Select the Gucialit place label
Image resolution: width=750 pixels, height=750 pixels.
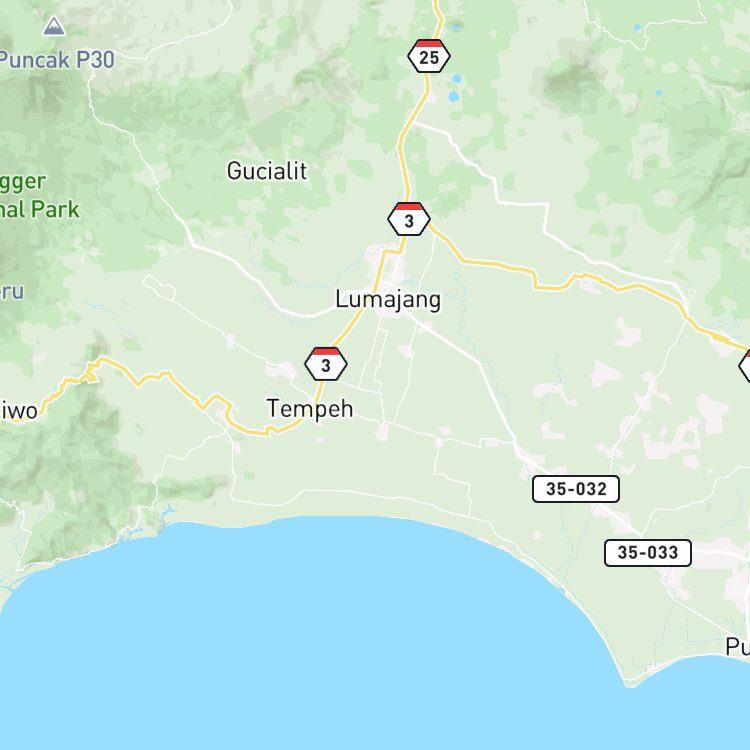267,171
